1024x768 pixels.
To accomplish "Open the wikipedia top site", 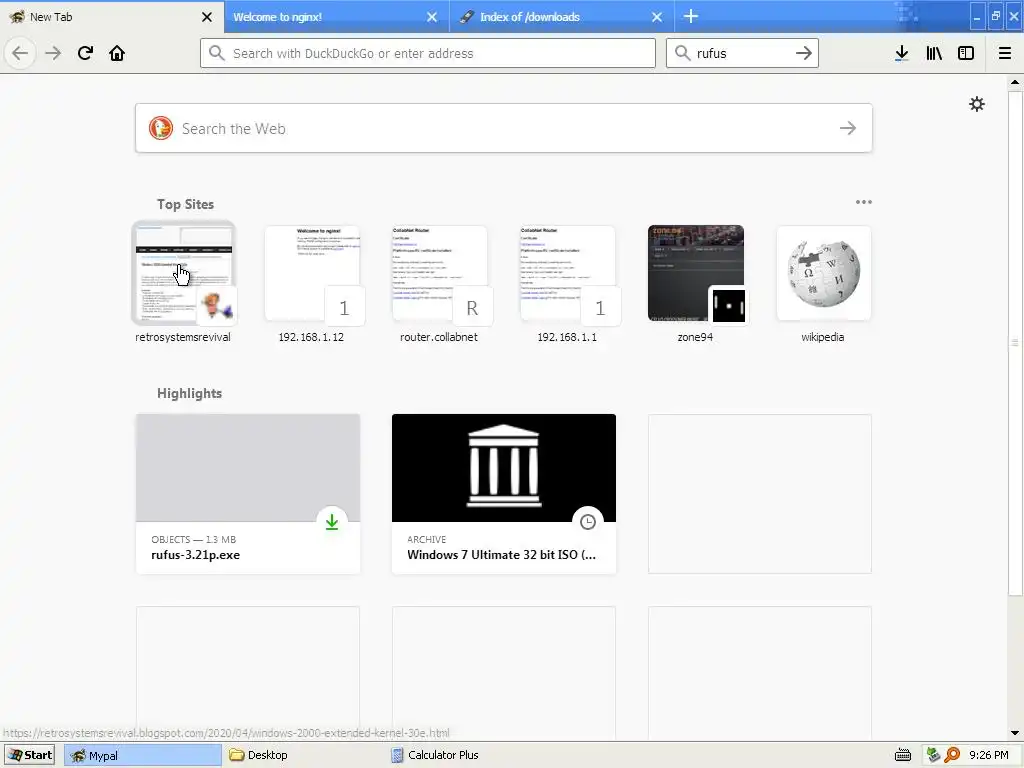I will (x=823, y=282).
